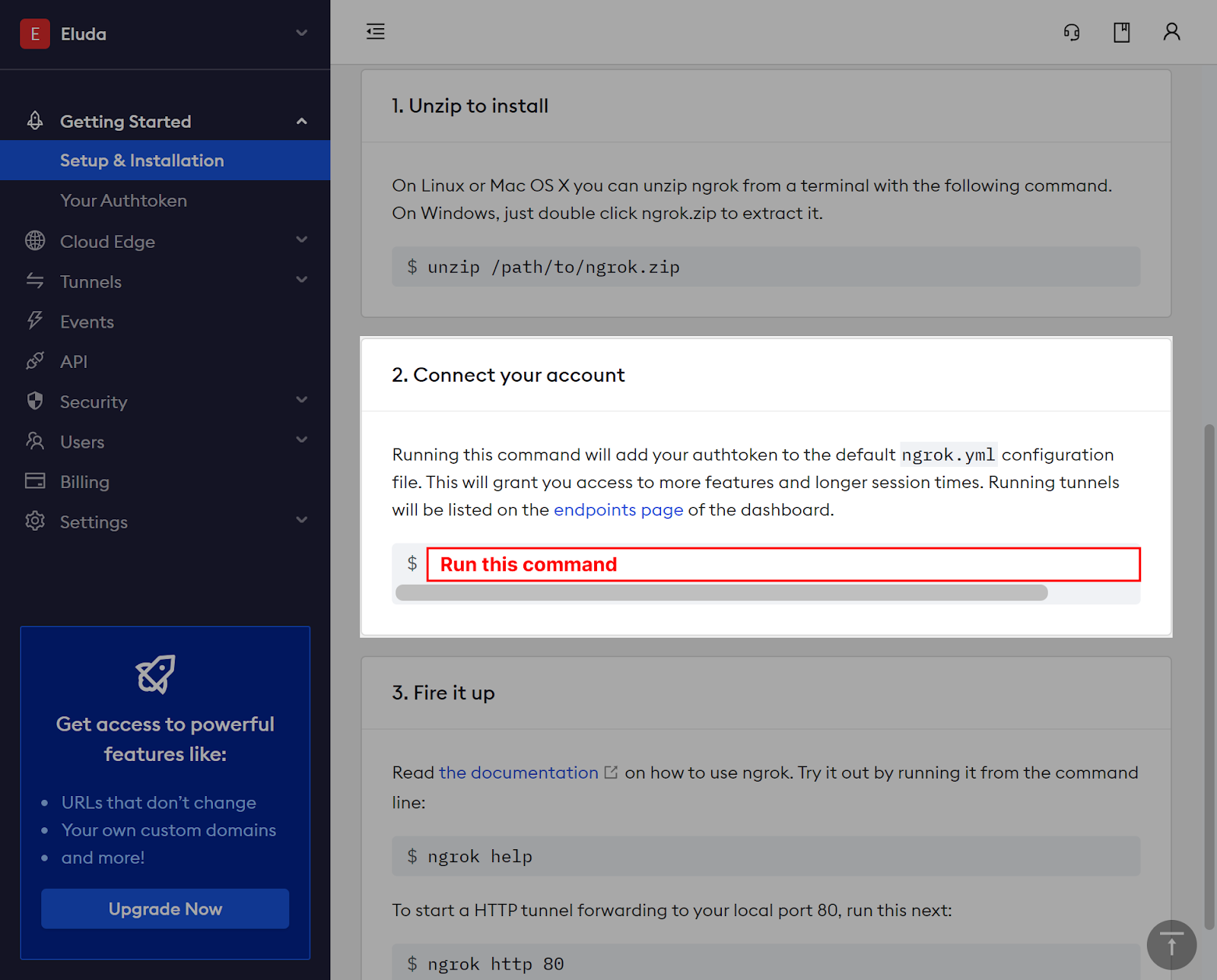Click the external link icon after documentation
This screenshot has height=980, width=1217.
(611, 772)
